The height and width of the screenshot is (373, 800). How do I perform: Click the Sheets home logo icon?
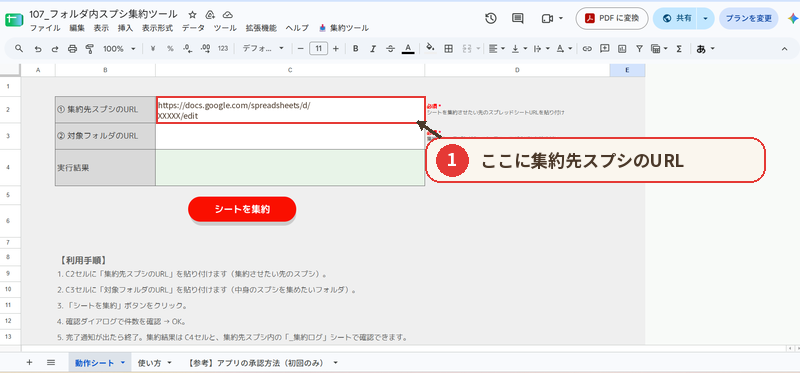pyautogui.click(x=14, y=19)
